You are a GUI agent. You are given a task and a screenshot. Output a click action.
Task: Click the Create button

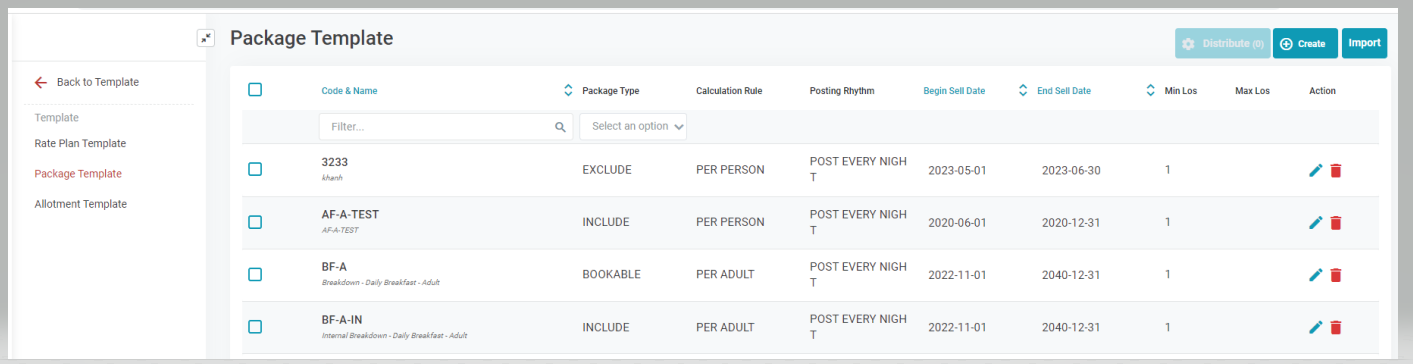(1305, 43)
